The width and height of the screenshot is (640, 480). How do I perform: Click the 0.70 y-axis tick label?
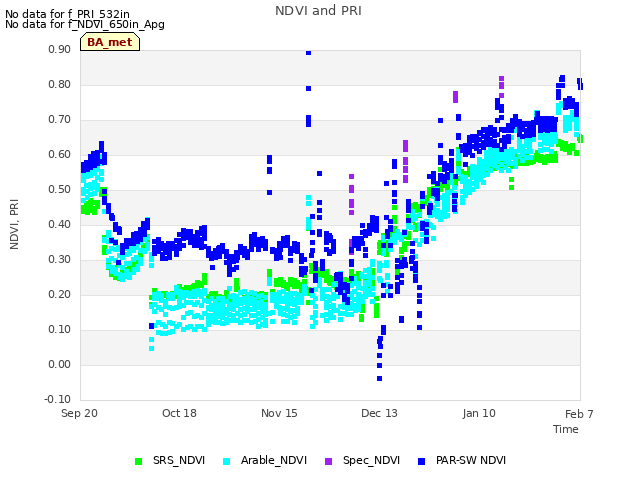point(59,120)
